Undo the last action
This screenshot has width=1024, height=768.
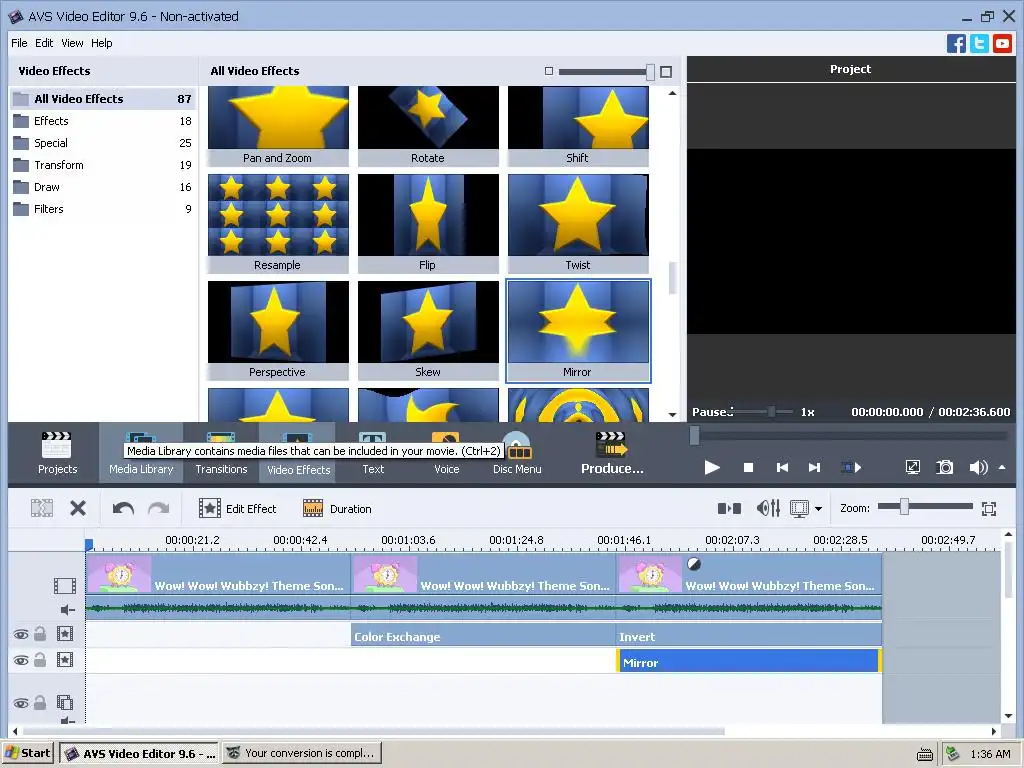tap(123, 508)
